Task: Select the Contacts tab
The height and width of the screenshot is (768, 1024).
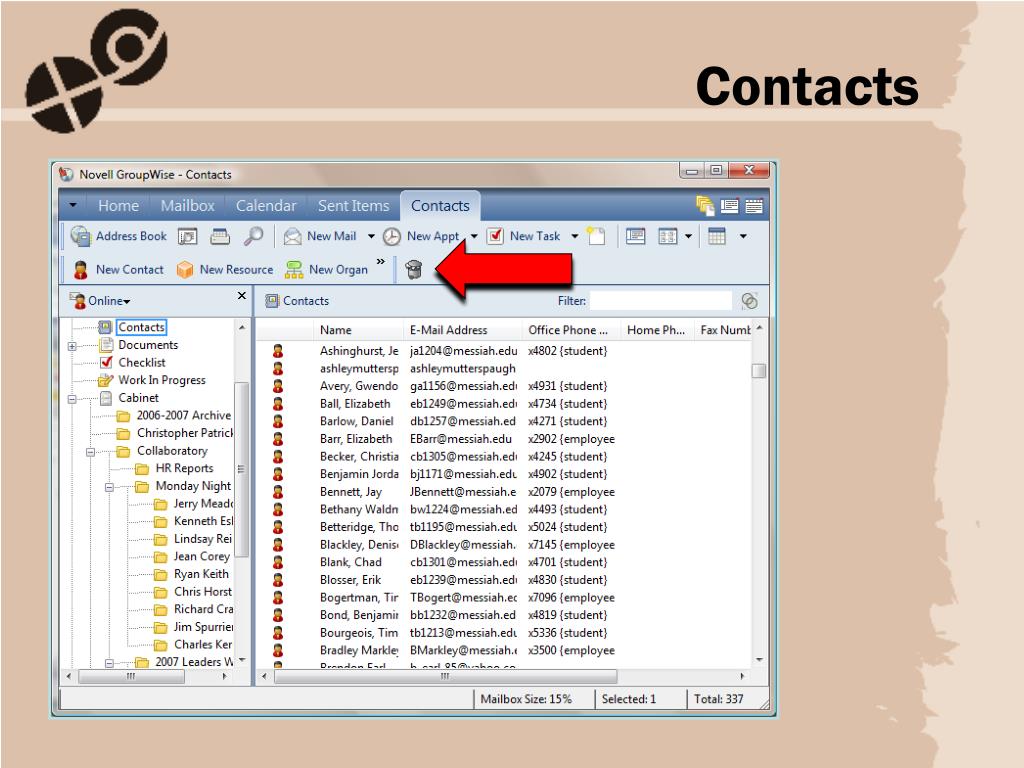Action: (x=440, y=206)
